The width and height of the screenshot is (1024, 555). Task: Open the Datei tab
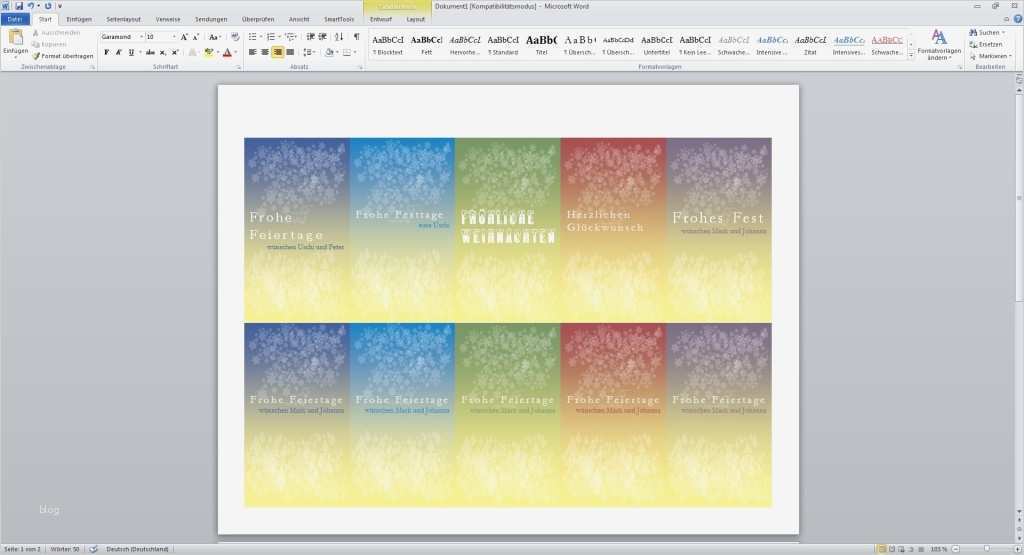point(15,20)
